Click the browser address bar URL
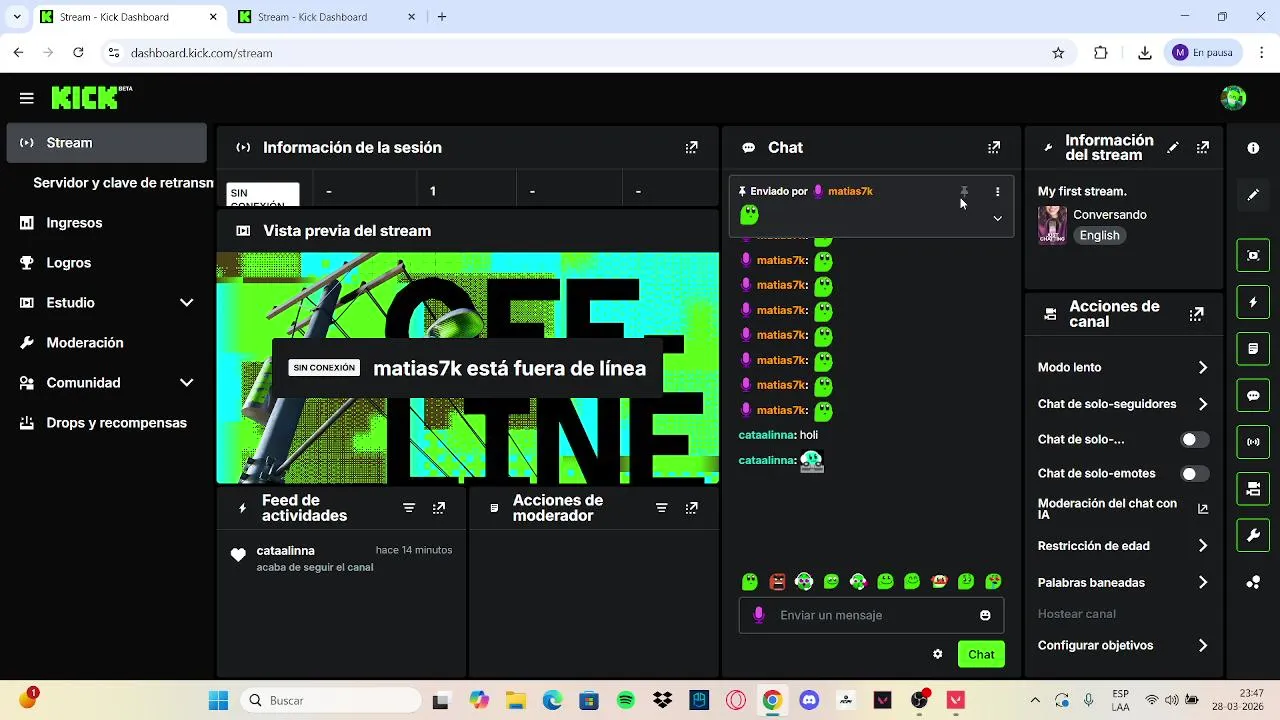Viewport: 1280px width, 720px height. pos(201,53)
